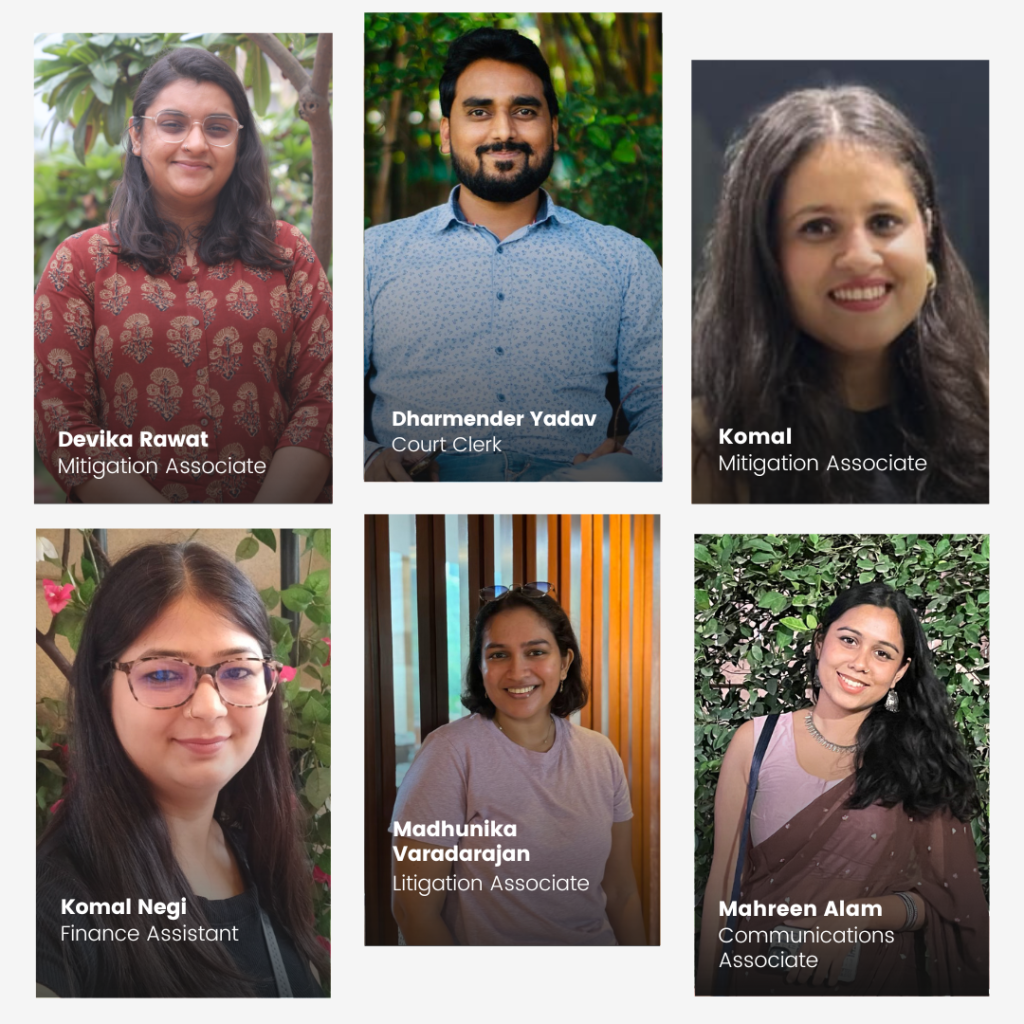Open the card labeled Komal, Mitigation Associate

(x=840, y=281)
